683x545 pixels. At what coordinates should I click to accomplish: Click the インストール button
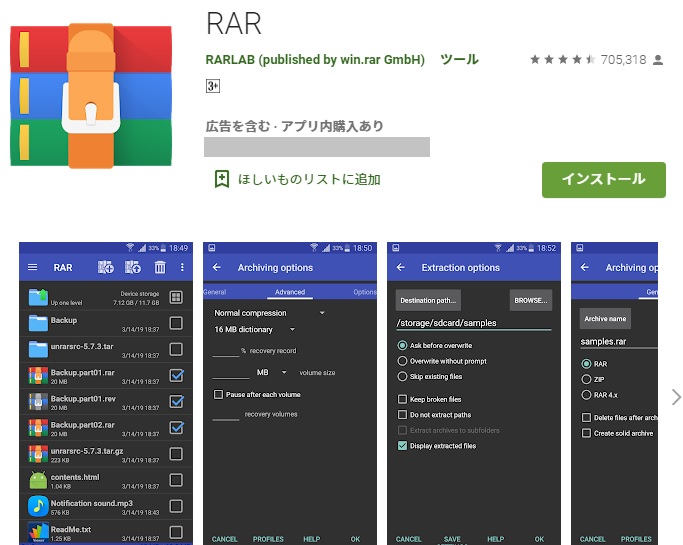(x=604, y=179)
